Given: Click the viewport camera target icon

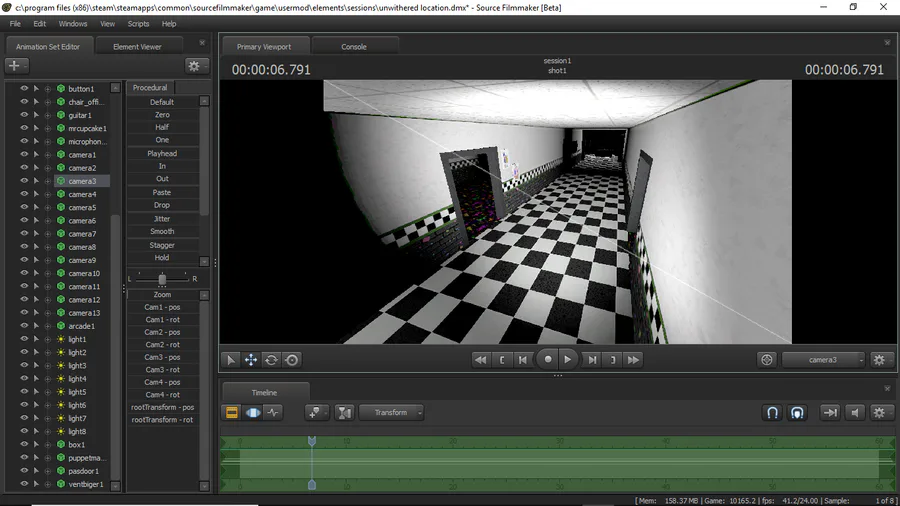Looking at the screenshot, I should tap(767, 360).
